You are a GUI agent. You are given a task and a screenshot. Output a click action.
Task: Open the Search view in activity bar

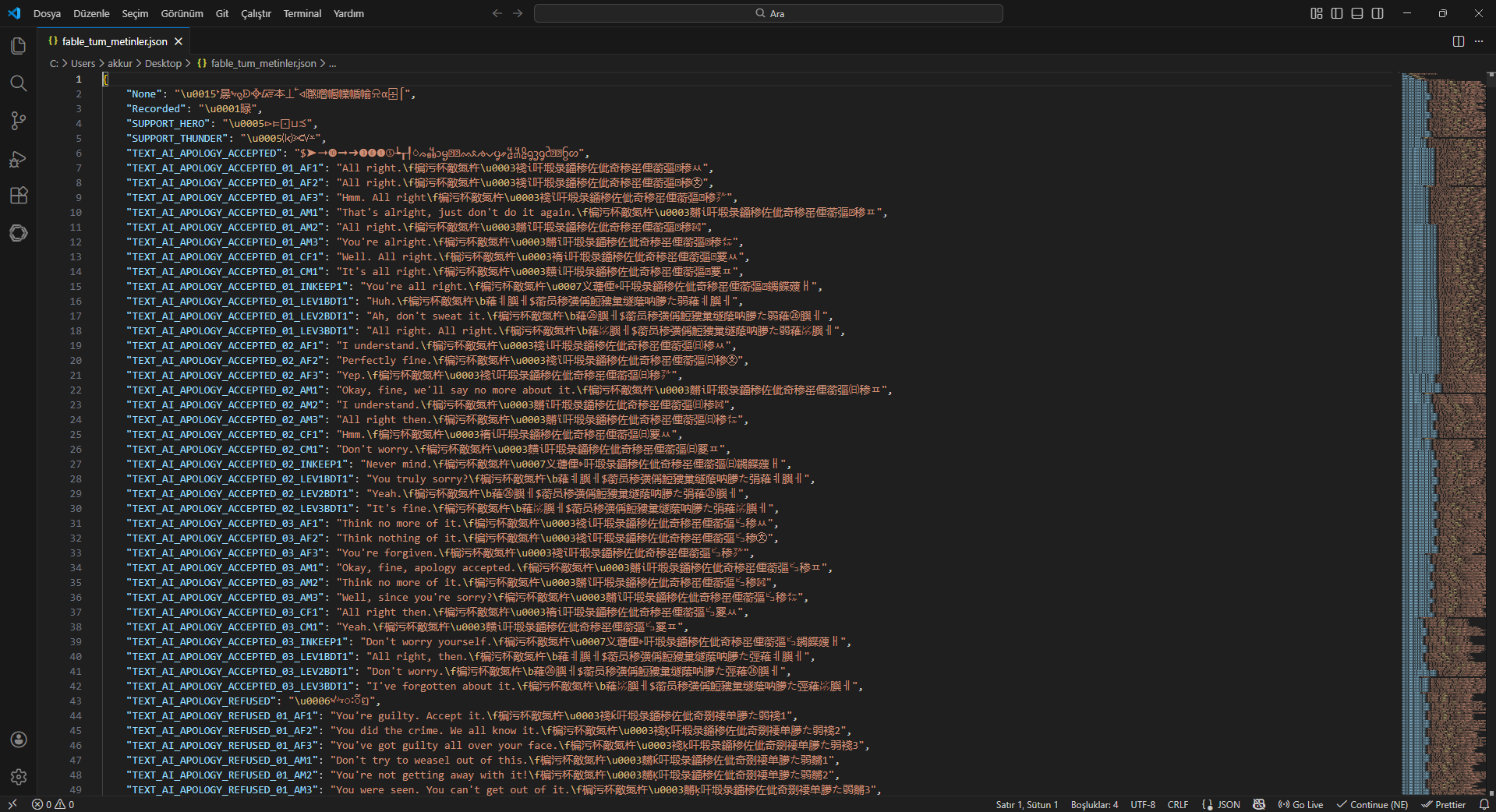click(x=19, y=83)
